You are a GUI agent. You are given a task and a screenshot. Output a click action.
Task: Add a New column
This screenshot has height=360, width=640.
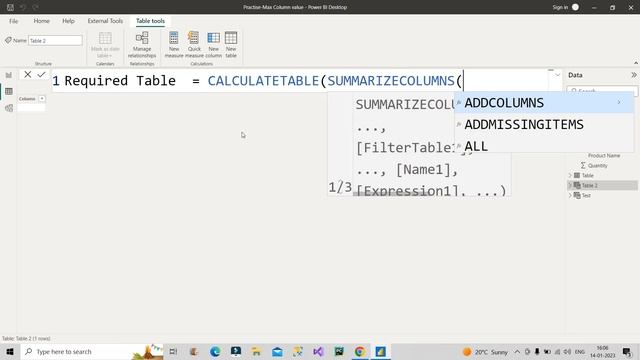tap(213, 45)
